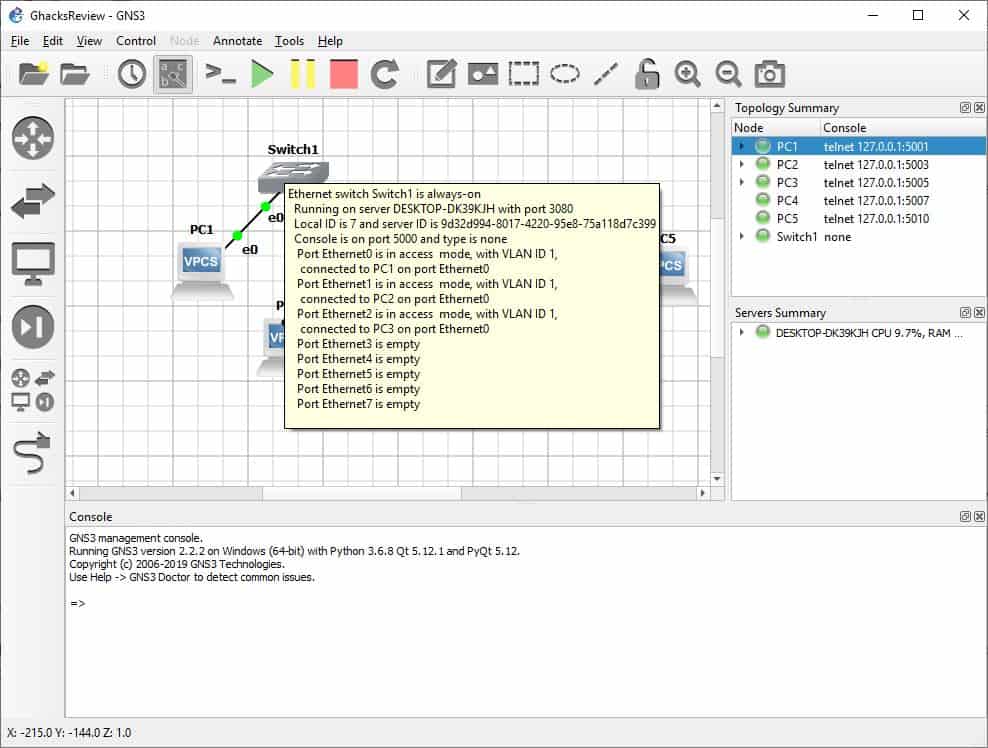The height and width of the screenshot is (748, 988).
Task: Select PC2 row in Topology Summary
Action: click(x=859, y=164)
